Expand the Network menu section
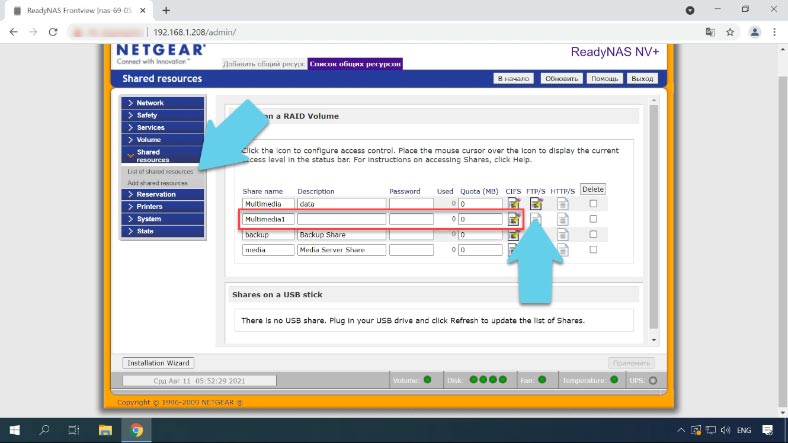Viewport: 788px width, 443px height. click(x=163, y=102)
